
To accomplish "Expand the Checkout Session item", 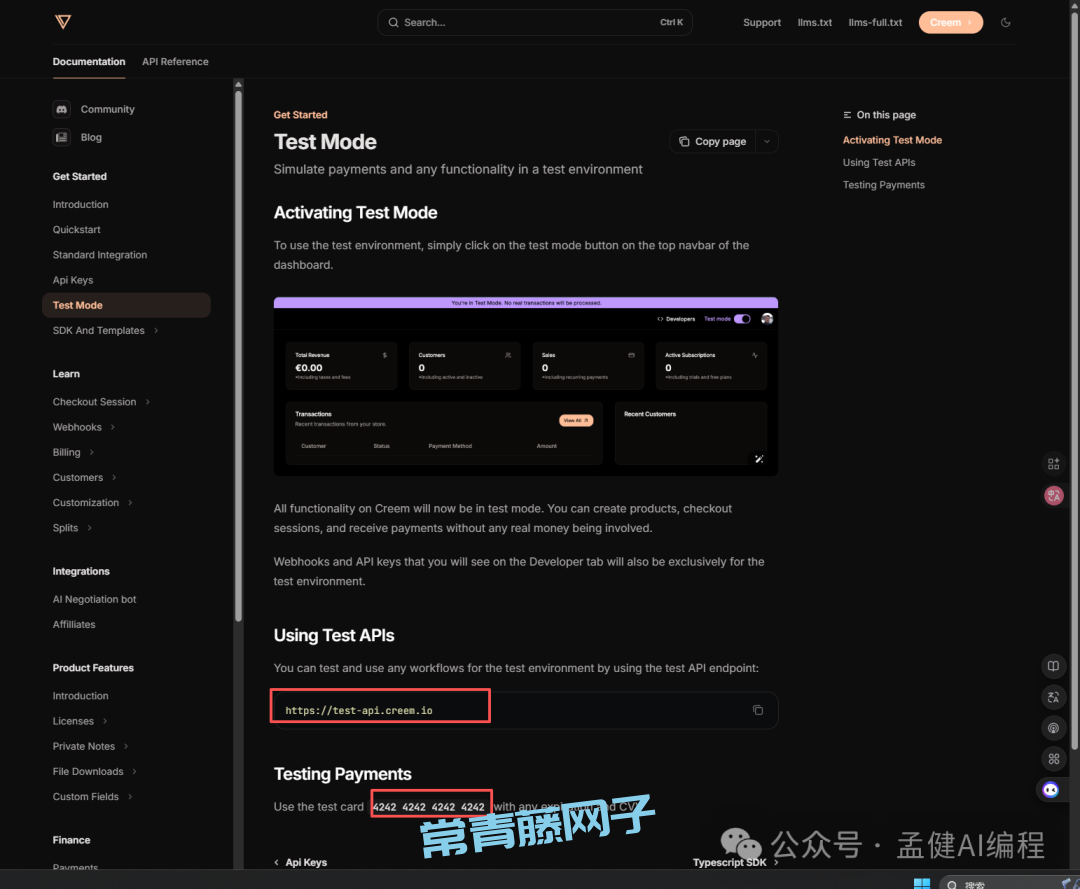I will 148,402.
